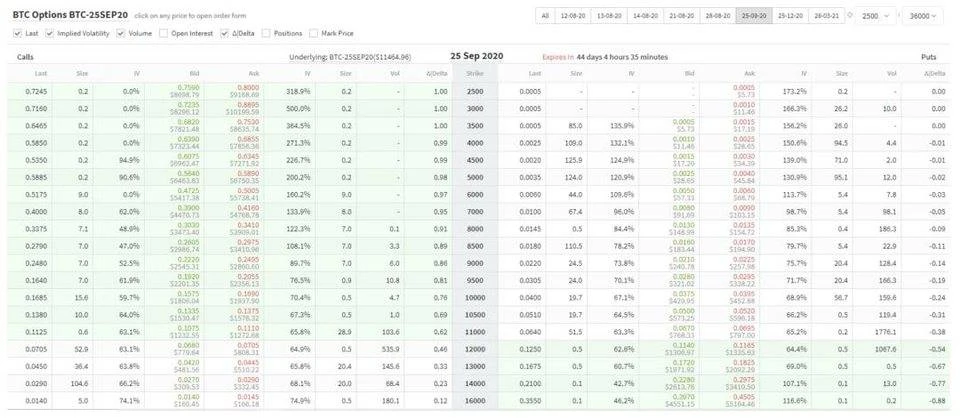Viewport: 960px width, 418px height.
Task: Toggle the Δ|Delta checkbox
Action: tap(225, 33)
